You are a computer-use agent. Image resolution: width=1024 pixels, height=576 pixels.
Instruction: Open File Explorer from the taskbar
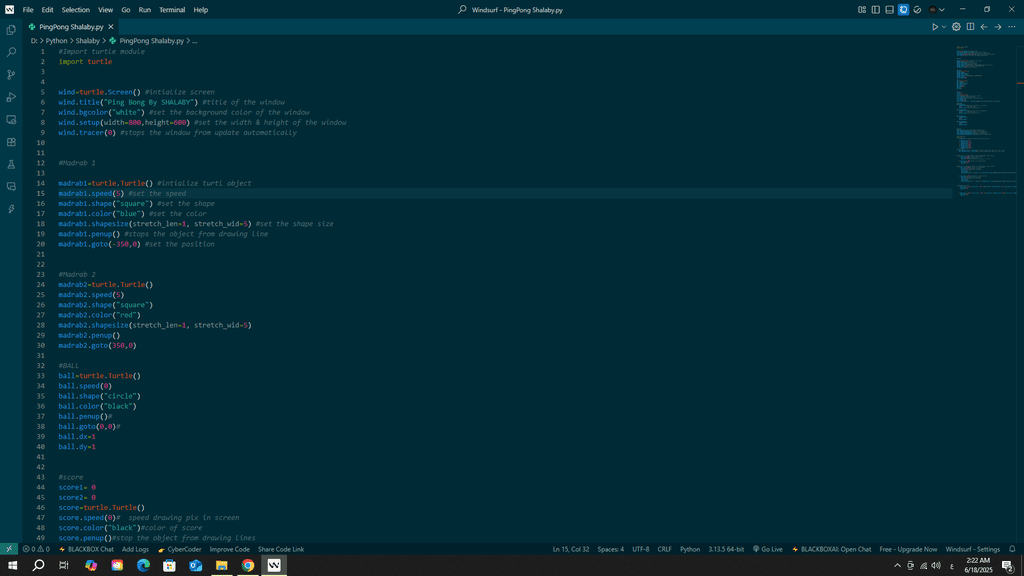[x=221, y=566]
